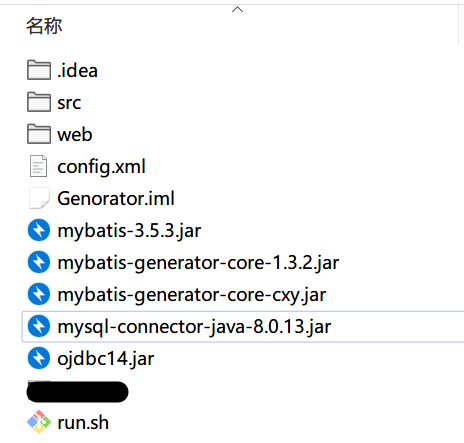Viewport: 464px width, 443px height.
Task: Select the mybatis-3.5.3.jar file name
Action: pos(129,231)
